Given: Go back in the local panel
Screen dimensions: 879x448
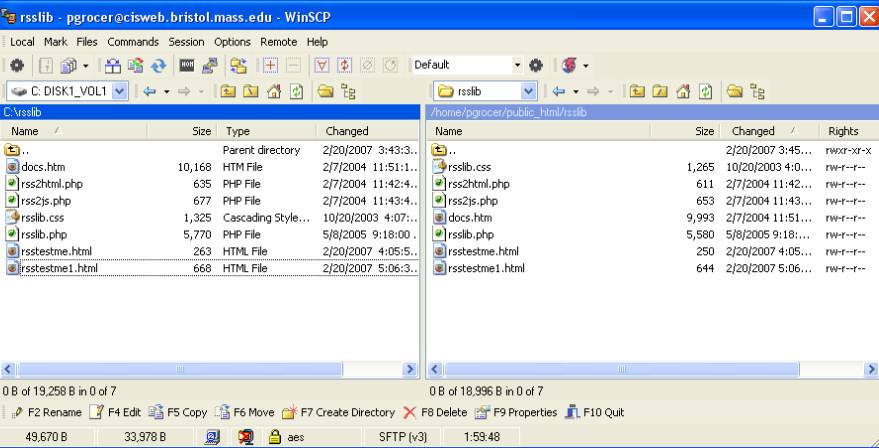Looking at the screenshot, I should pos(149,91).
